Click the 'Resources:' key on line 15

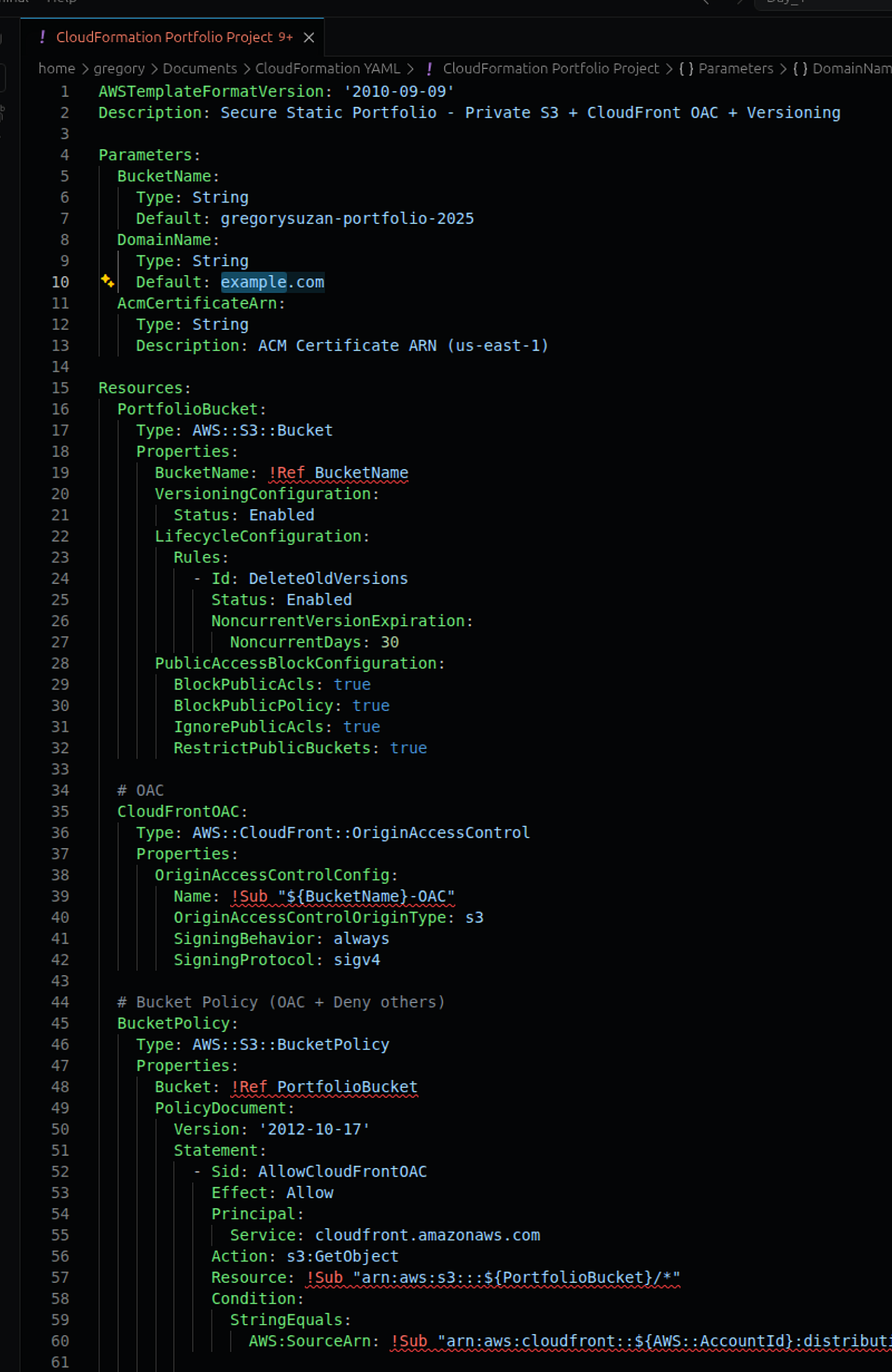145,388
